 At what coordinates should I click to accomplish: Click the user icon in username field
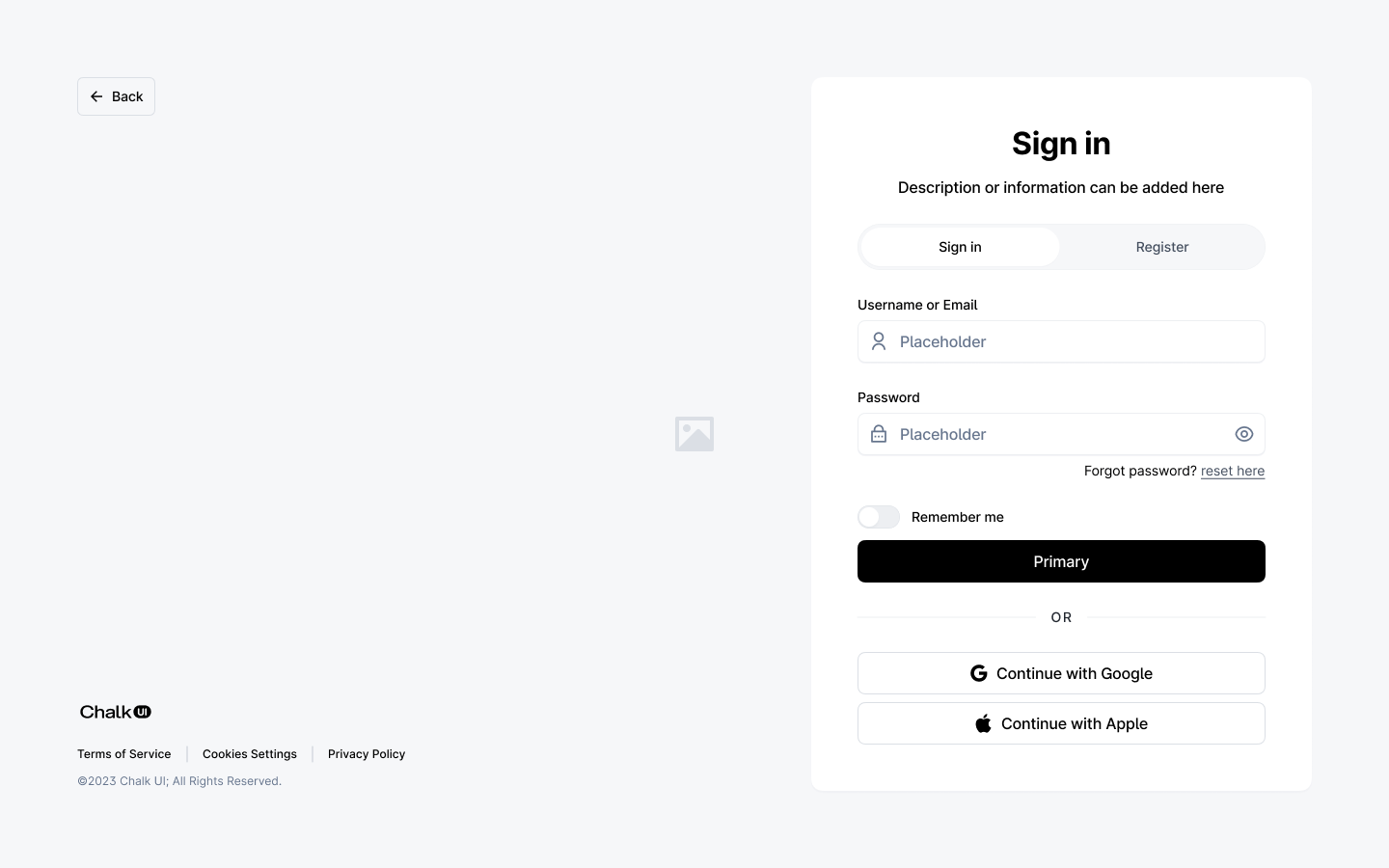coord(878,341)
